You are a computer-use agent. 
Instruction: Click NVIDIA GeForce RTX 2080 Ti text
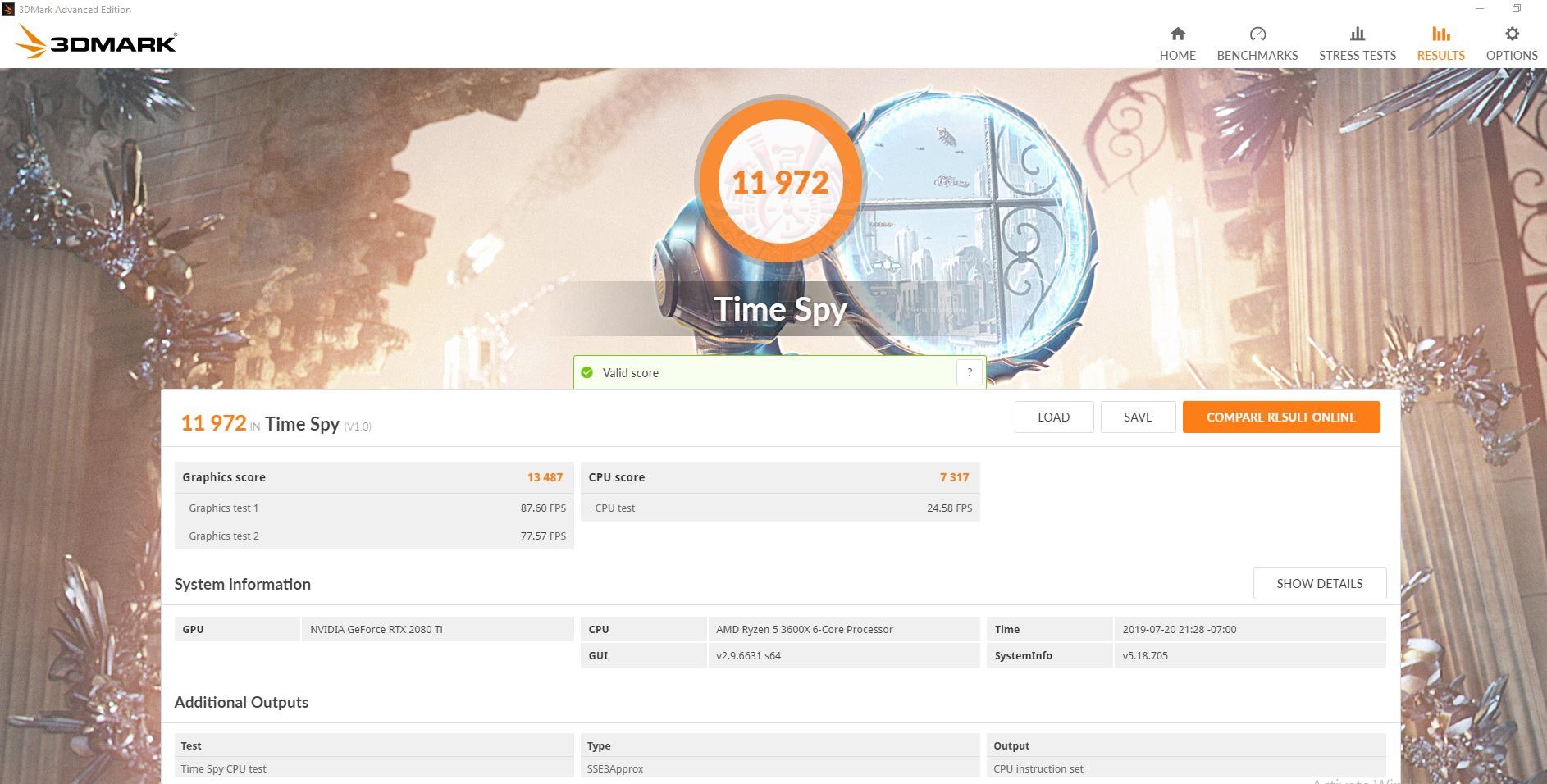click(x=376, y=629)
